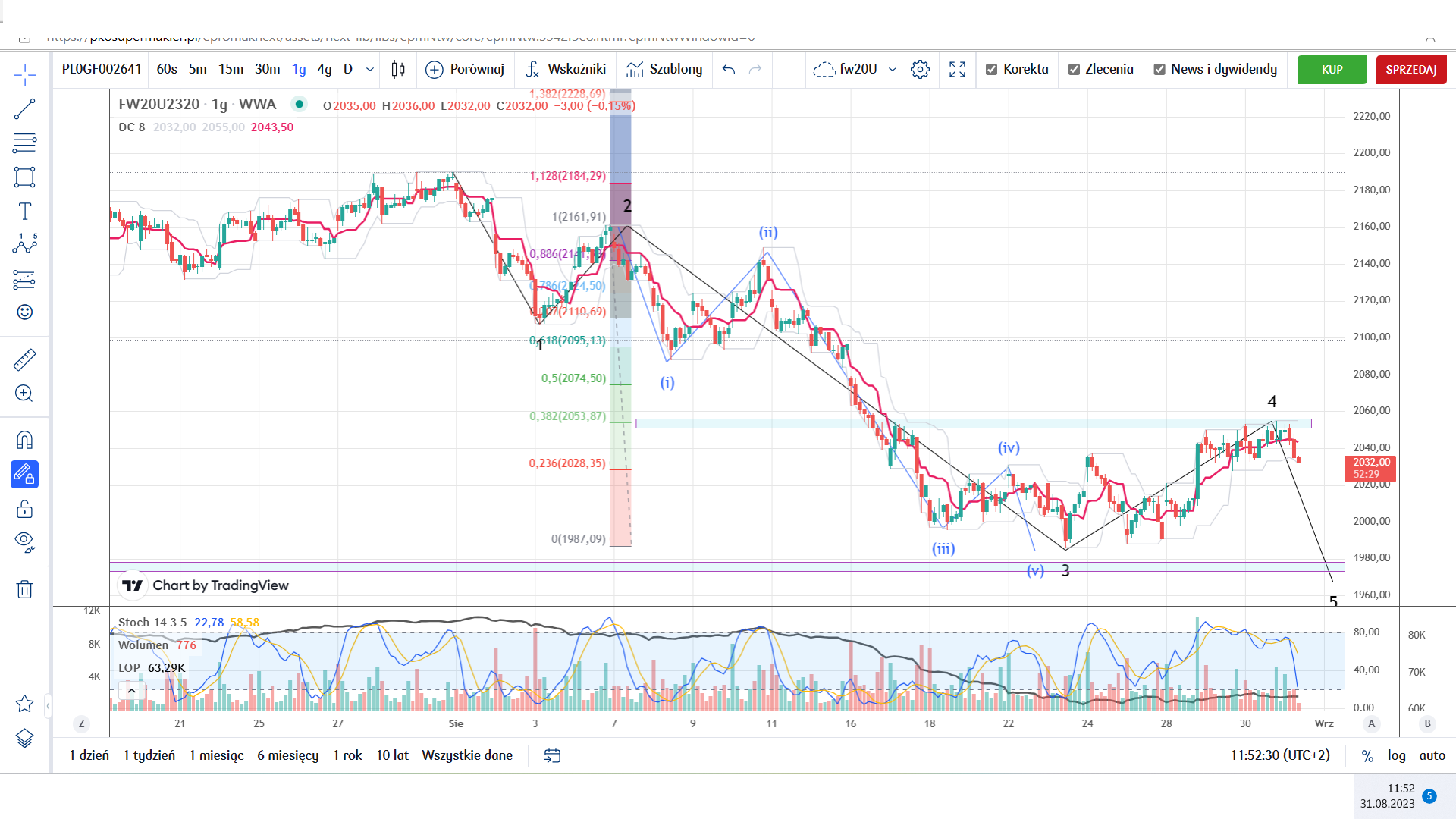Lock all drawing tools
Screen dimensions: 1456x819
24,509
